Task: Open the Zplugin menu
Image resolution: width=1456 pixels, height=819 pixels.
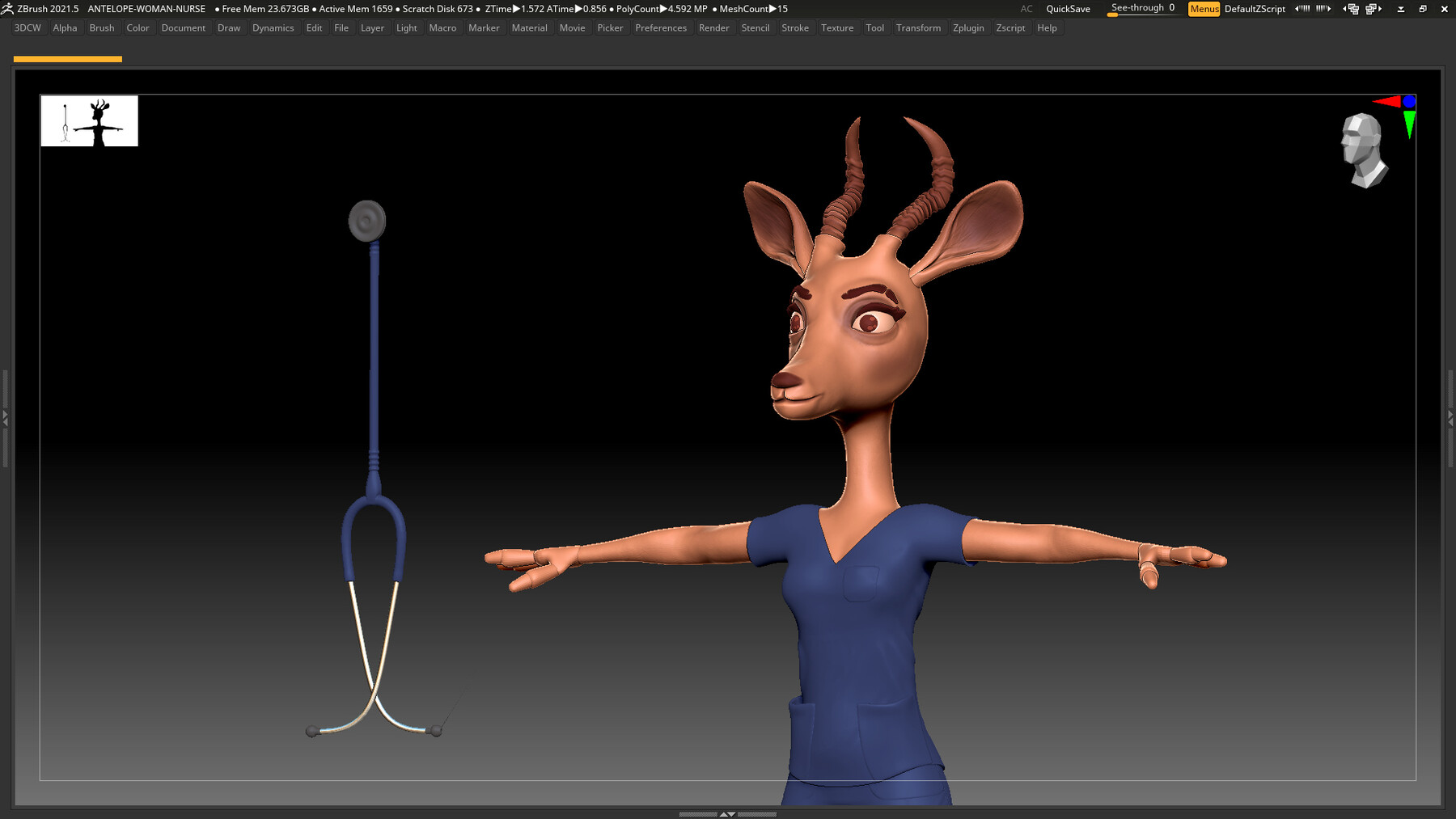Action: click(x=968, y=27)
